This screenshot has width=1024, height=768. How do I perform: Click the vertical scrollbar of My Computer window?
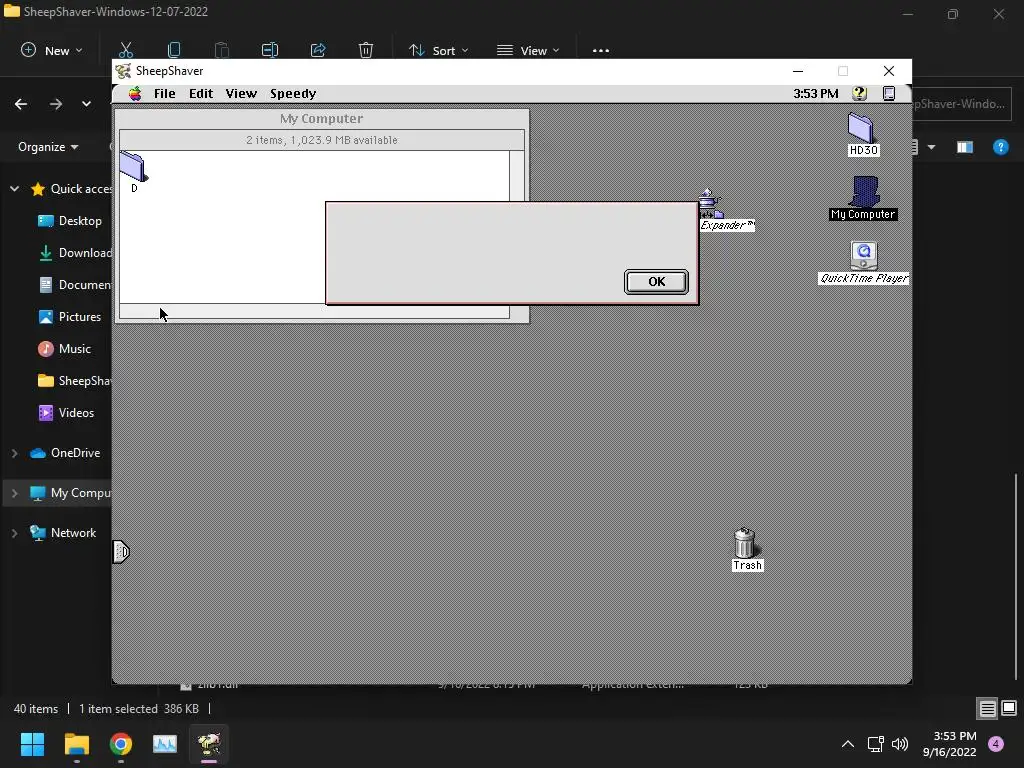tap(517, 176)
